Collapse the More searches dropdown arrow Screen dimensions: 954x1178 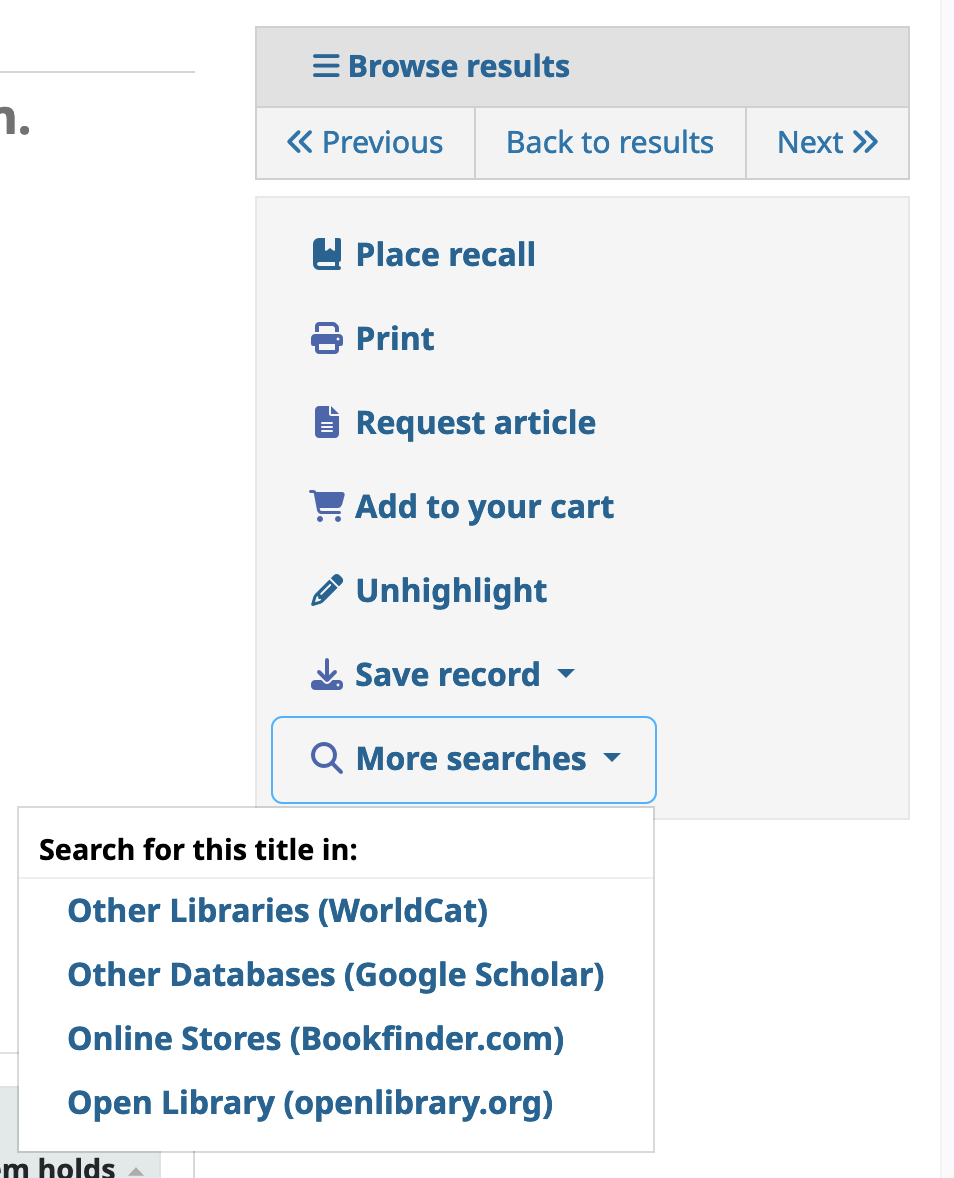612,758
